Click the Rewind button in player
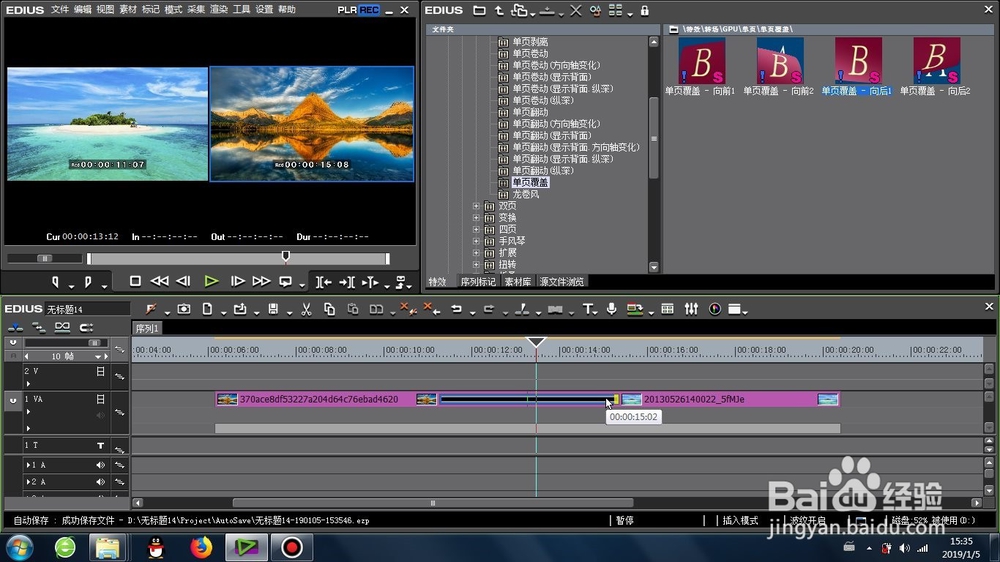The image size is (1000, 562). (159, 281)
